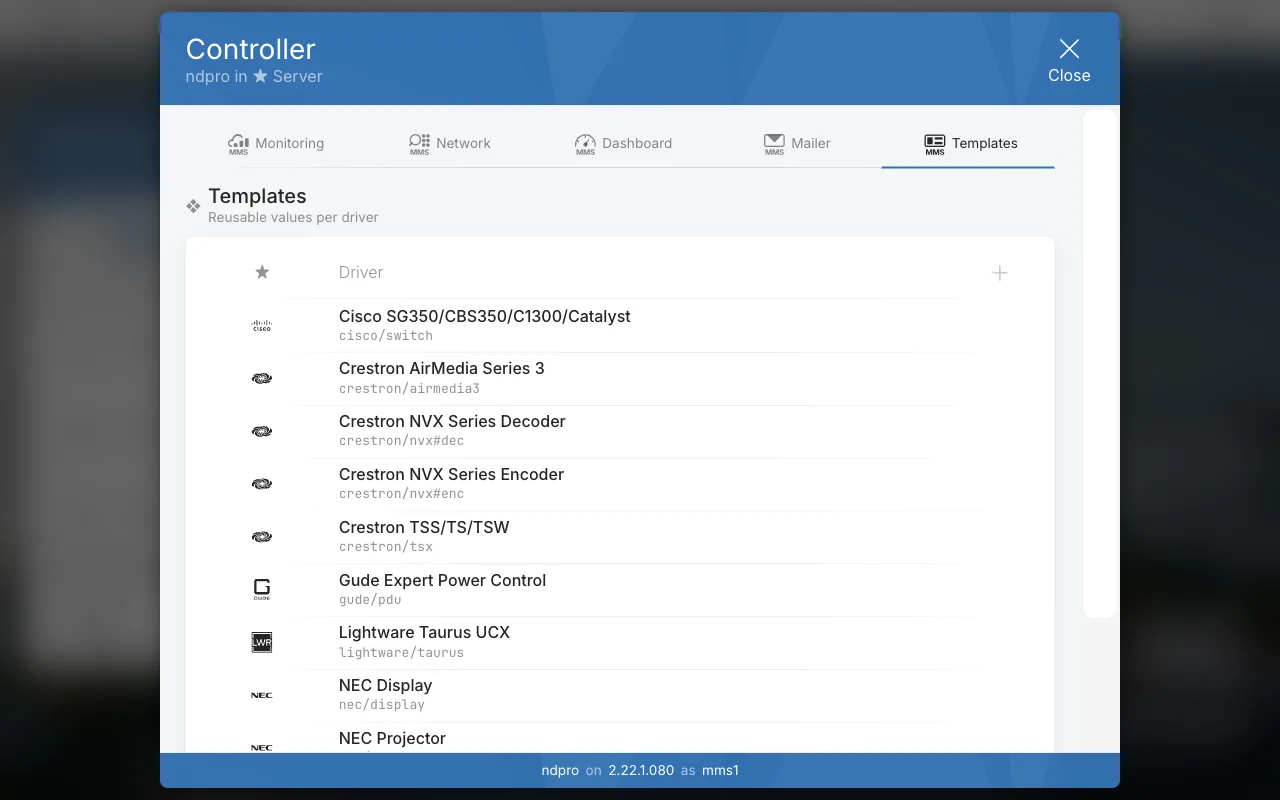Click the Templates tab icon
The width and height of the screenshot is (1280, 800).
pyautogui.click(x=935, y=144)
